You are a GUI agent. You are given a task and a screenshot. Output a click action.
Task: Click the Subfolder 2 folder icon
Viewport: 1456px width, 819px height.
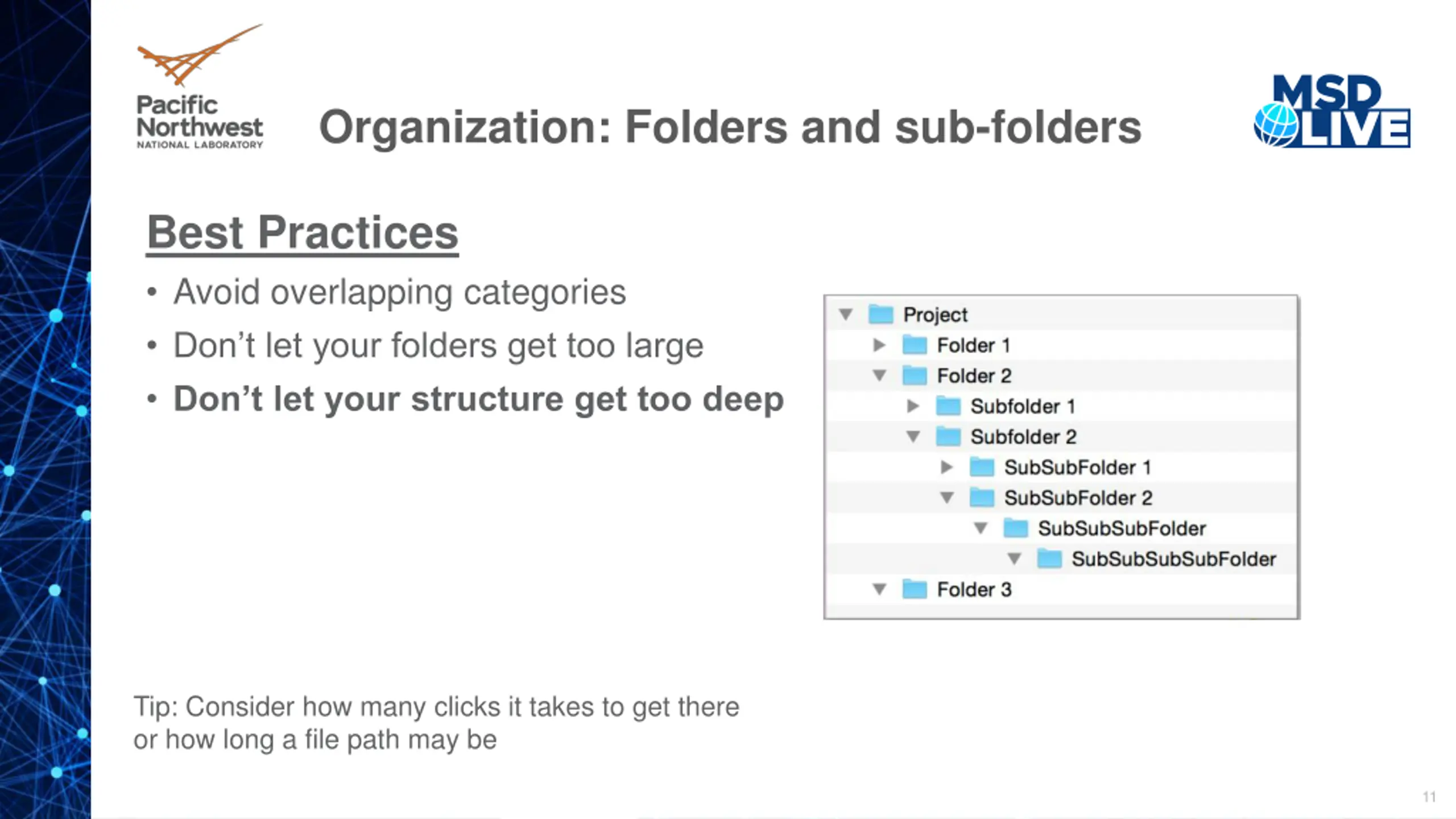(948, 436)
